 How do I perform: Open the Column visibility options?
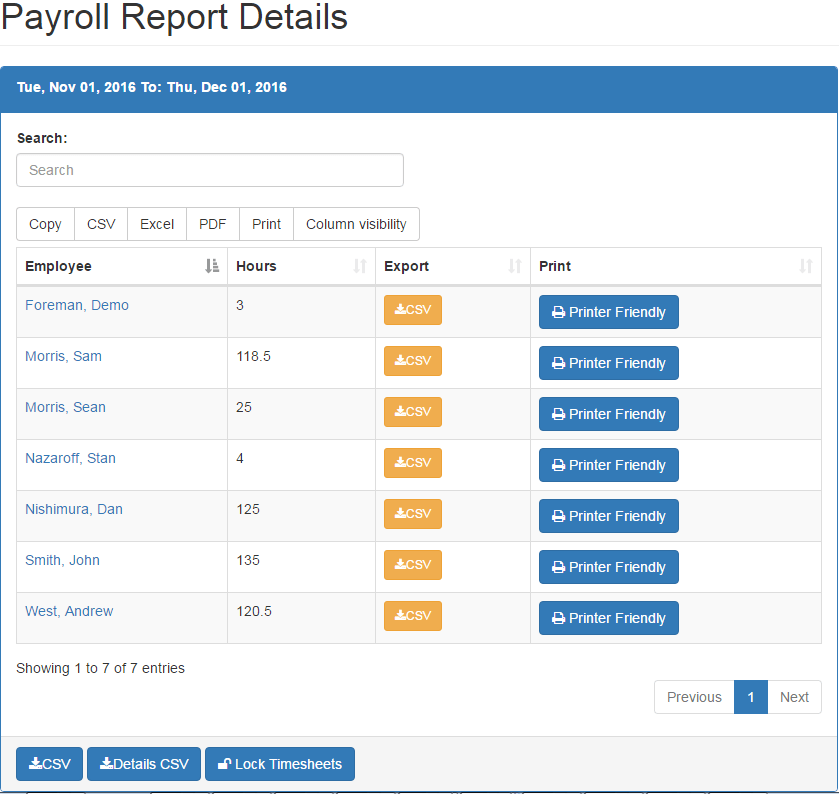[356, 224]
